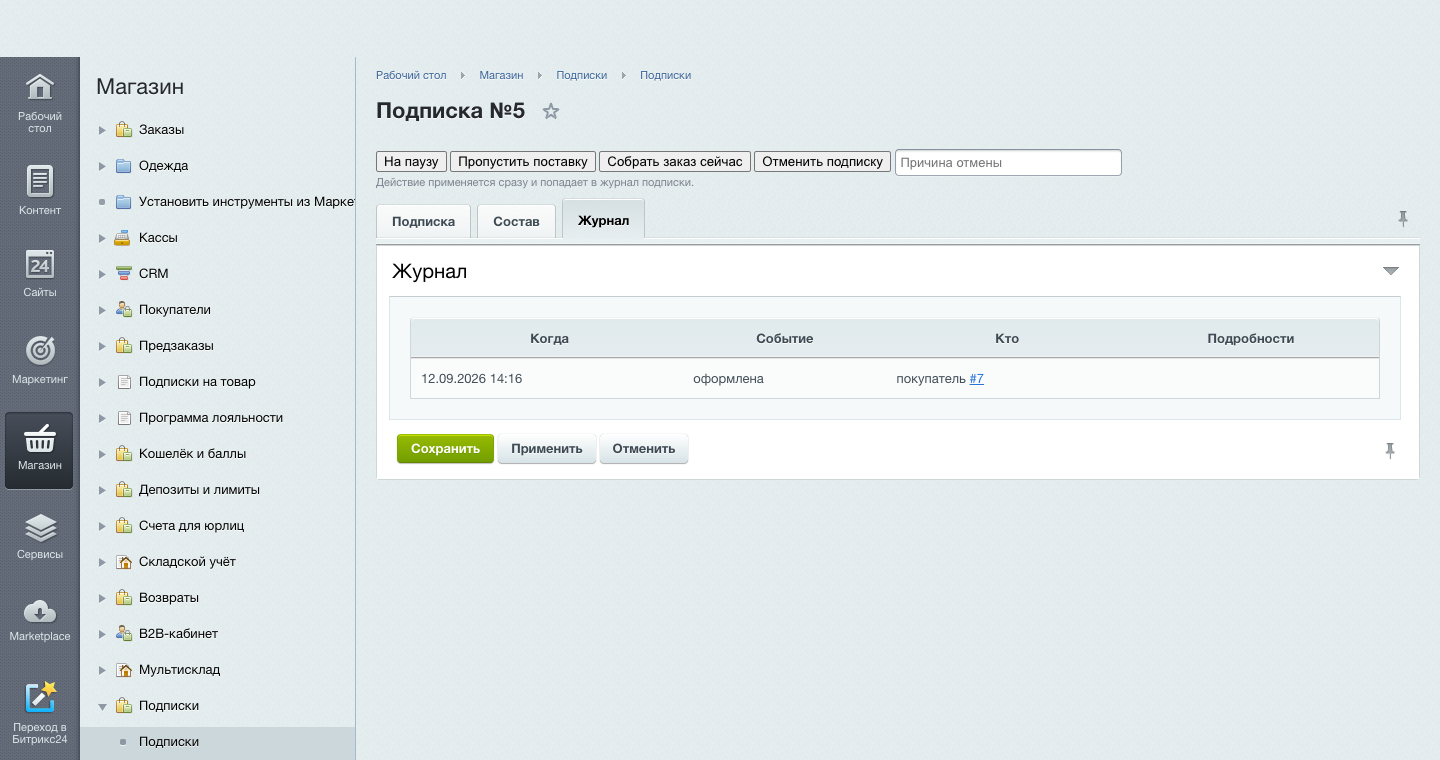Image resolution: width=1440 pixels, height=760 pixels.
Task: Switch to the Состав tab
Action: [x=516, y=221]
